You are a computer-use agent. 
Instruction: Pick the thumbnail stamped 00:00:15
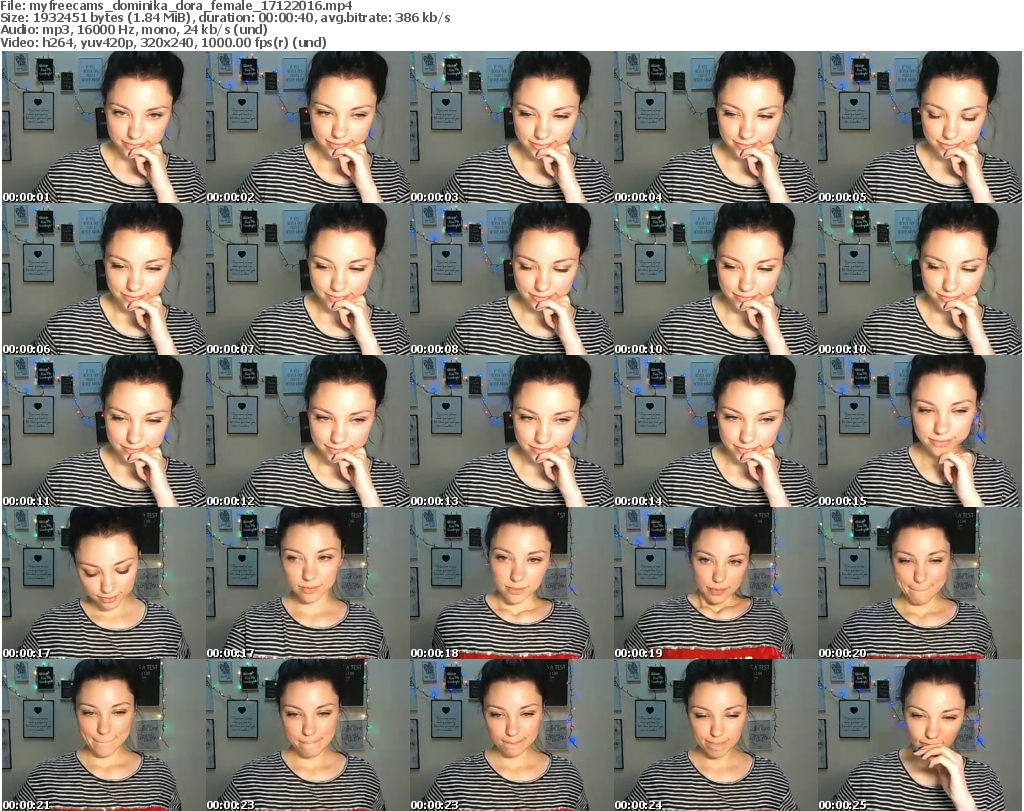[920, 432]
